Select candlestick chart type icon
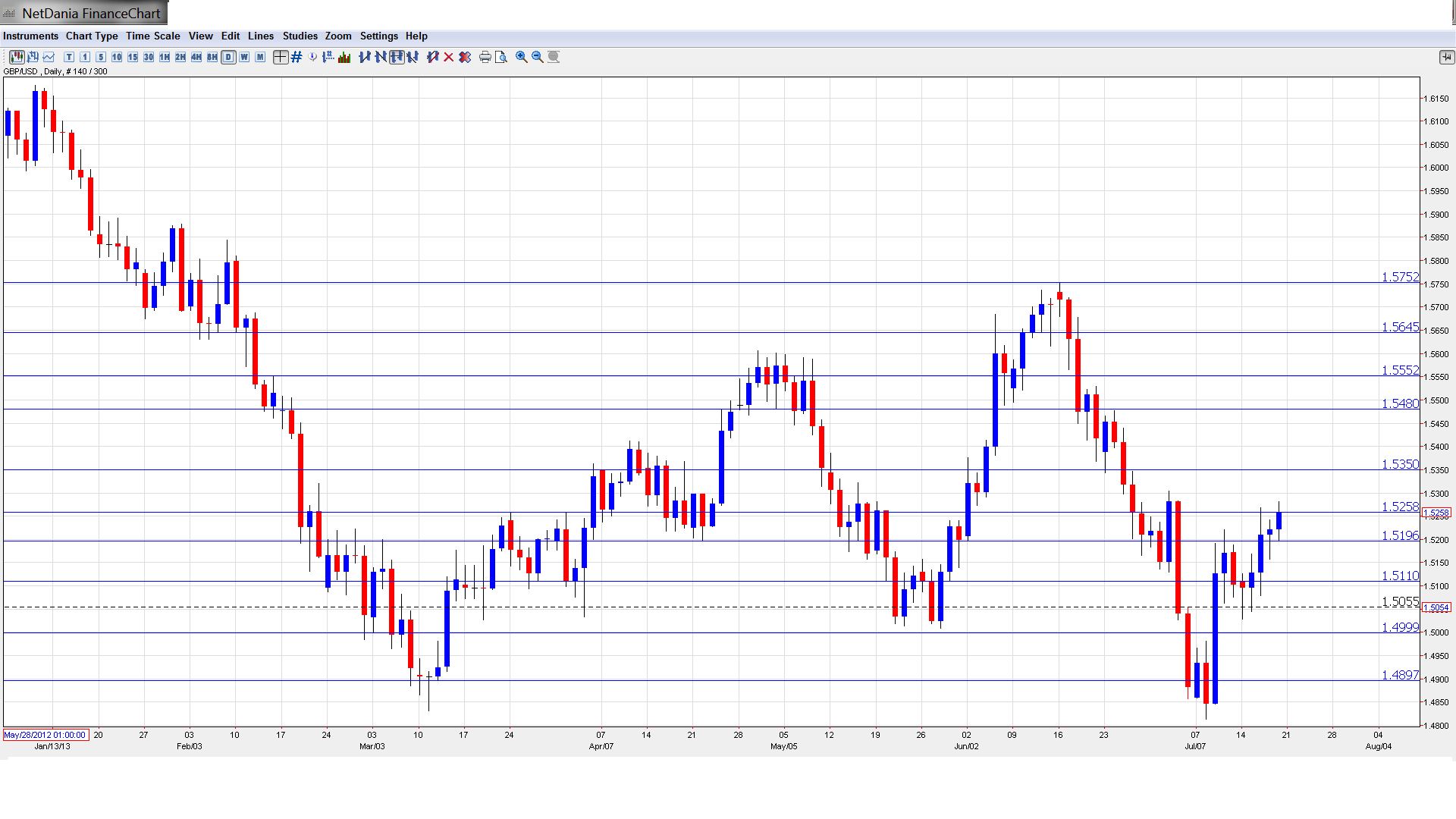This screenshot has height=819, width=1456. click(x=17, y=57)
